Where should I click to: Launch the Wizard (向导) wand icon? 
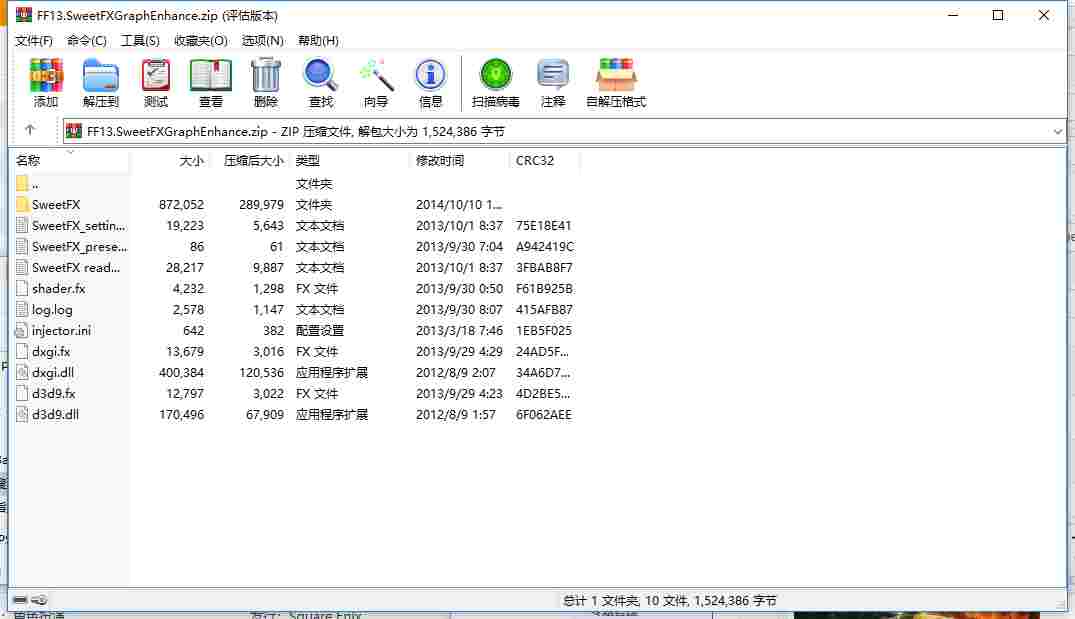pos(376,75)
